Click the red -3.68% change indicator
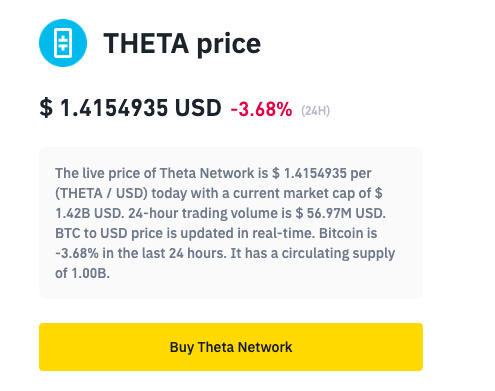This screenshot has height=391, width=495. (261, 110)
